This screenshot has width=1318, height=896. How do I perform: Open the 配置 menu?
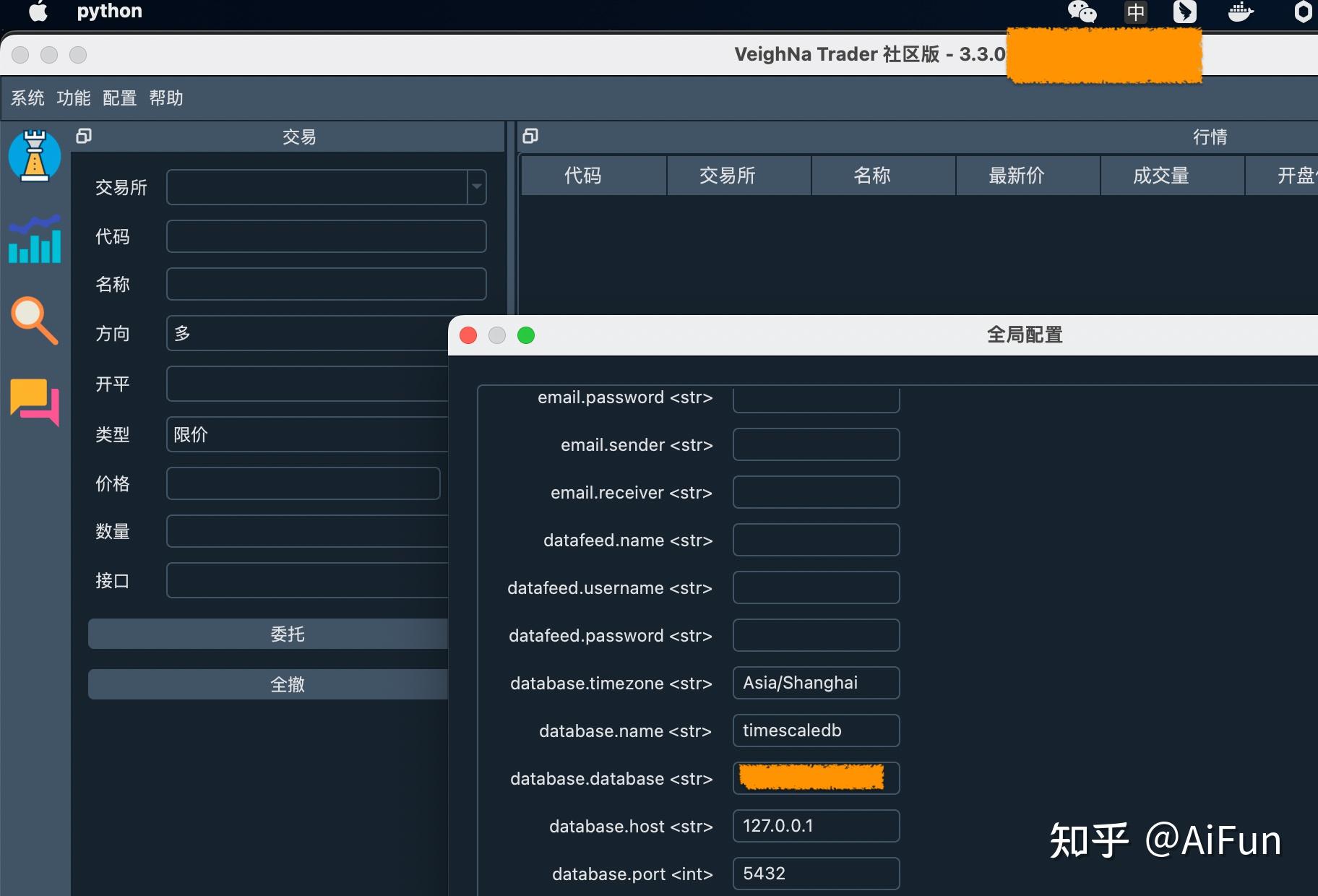(119, 98)
